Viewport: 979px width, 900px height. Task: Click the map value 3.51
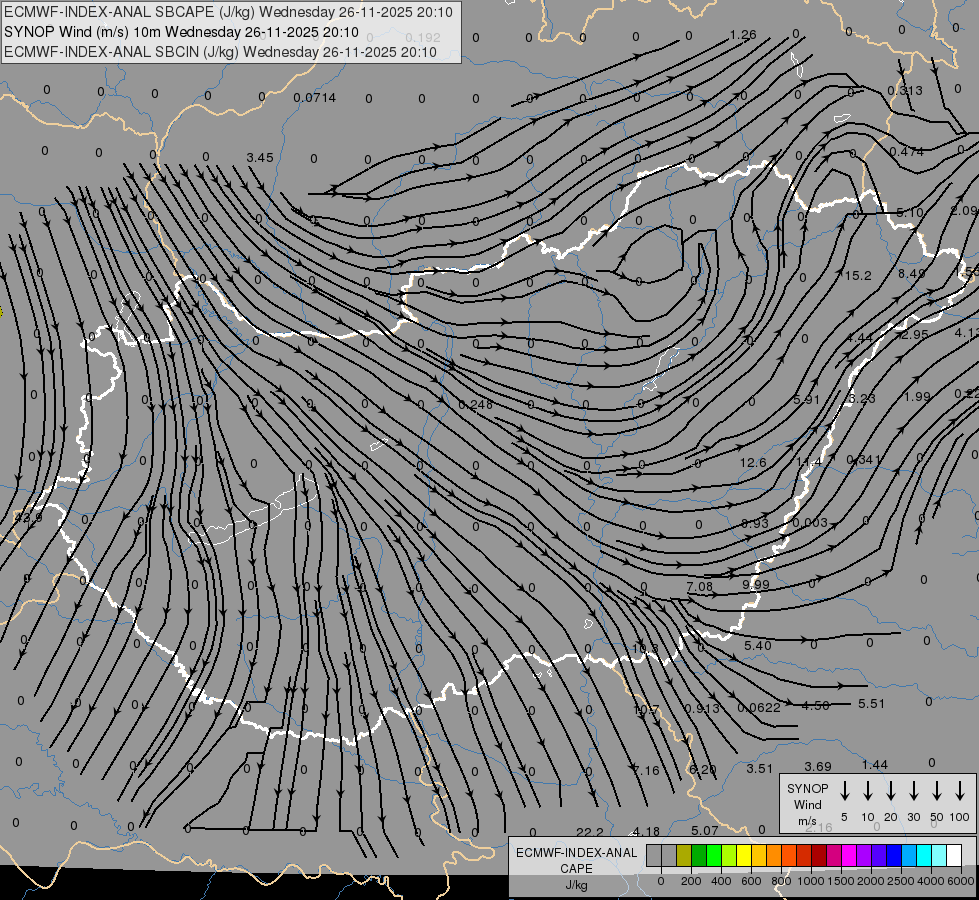(x=759, y=769)
